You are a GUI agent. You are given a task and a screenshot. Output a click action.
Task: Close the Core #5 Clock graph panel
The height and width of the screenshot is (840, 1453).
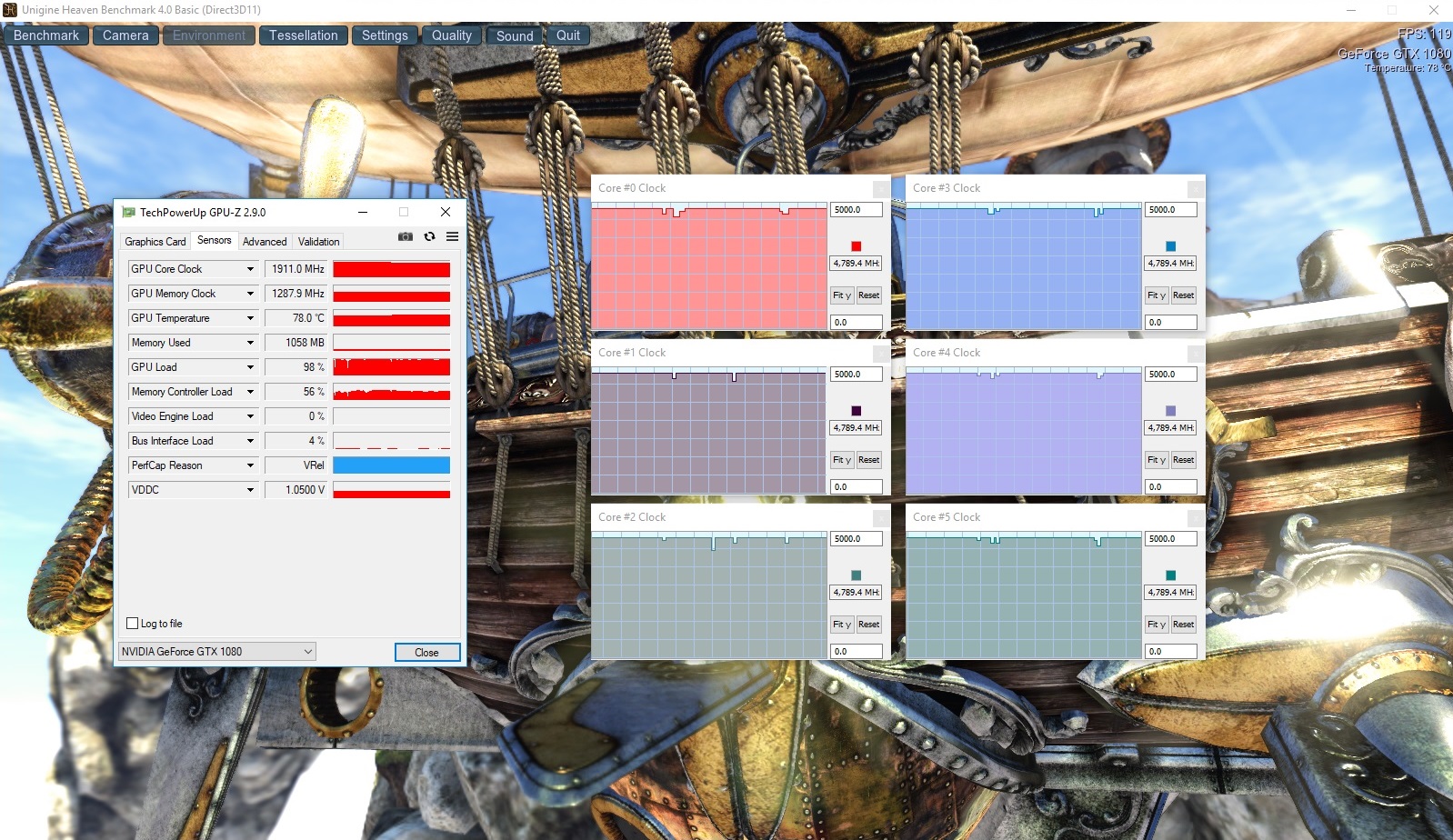pyautogui.click(x=1196, y=518)
